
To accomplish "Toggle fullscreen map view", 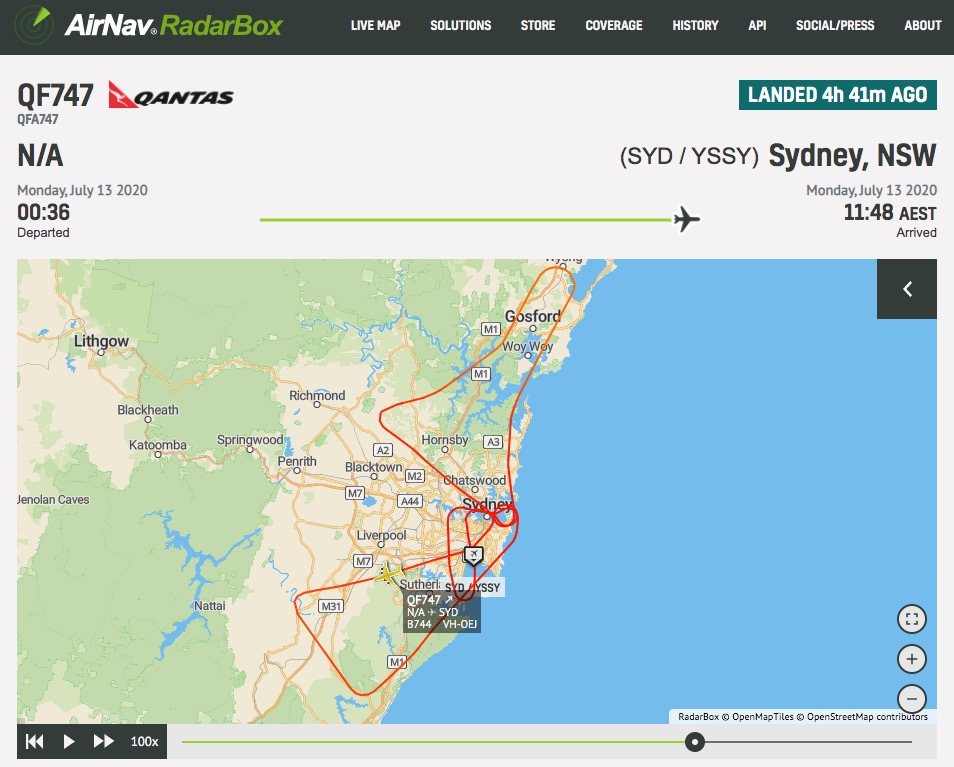I will [x=911, y=619].
